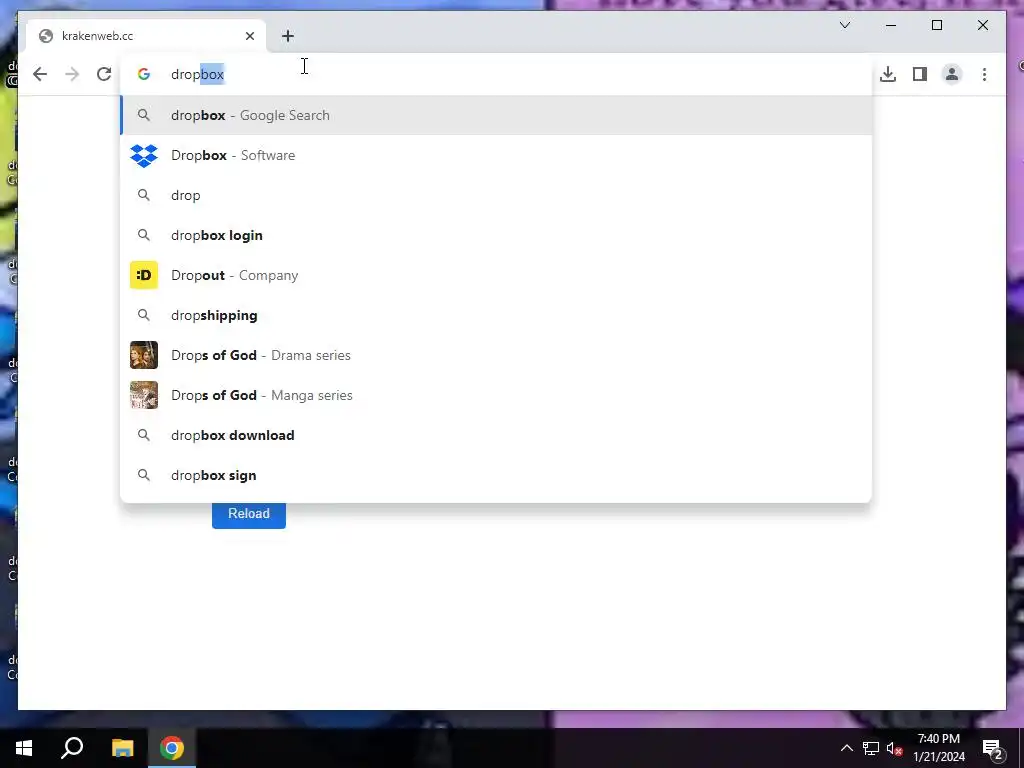Open clock showing 7:40 PM

pyautogui.click(x=938, y=748)
